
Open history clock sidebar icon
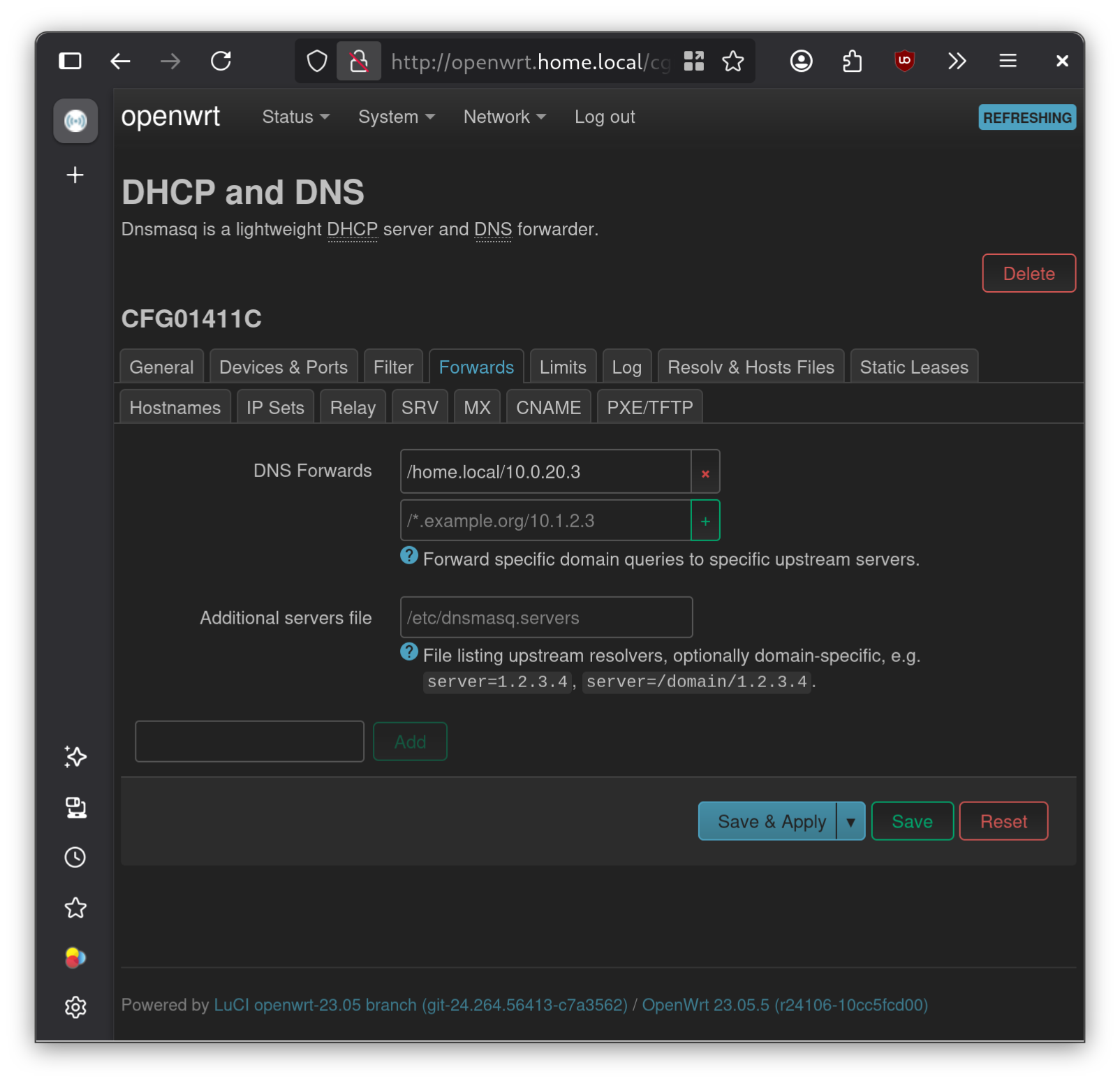[x=75, y=858]
